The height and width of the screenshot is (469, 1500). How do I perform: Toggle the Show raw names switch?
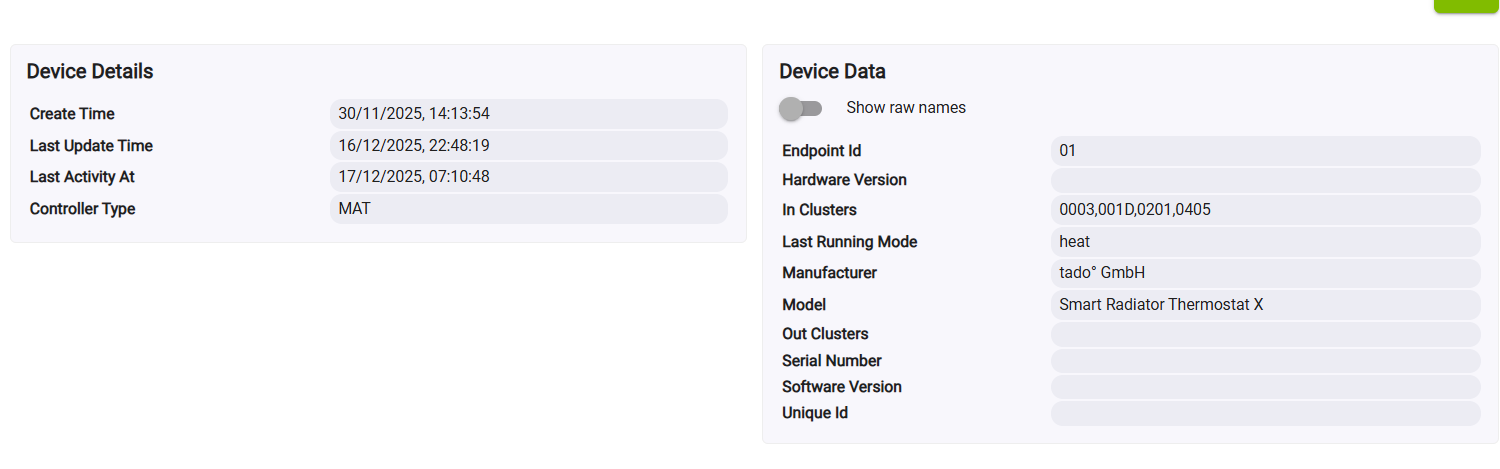click(x=800, y=108)
